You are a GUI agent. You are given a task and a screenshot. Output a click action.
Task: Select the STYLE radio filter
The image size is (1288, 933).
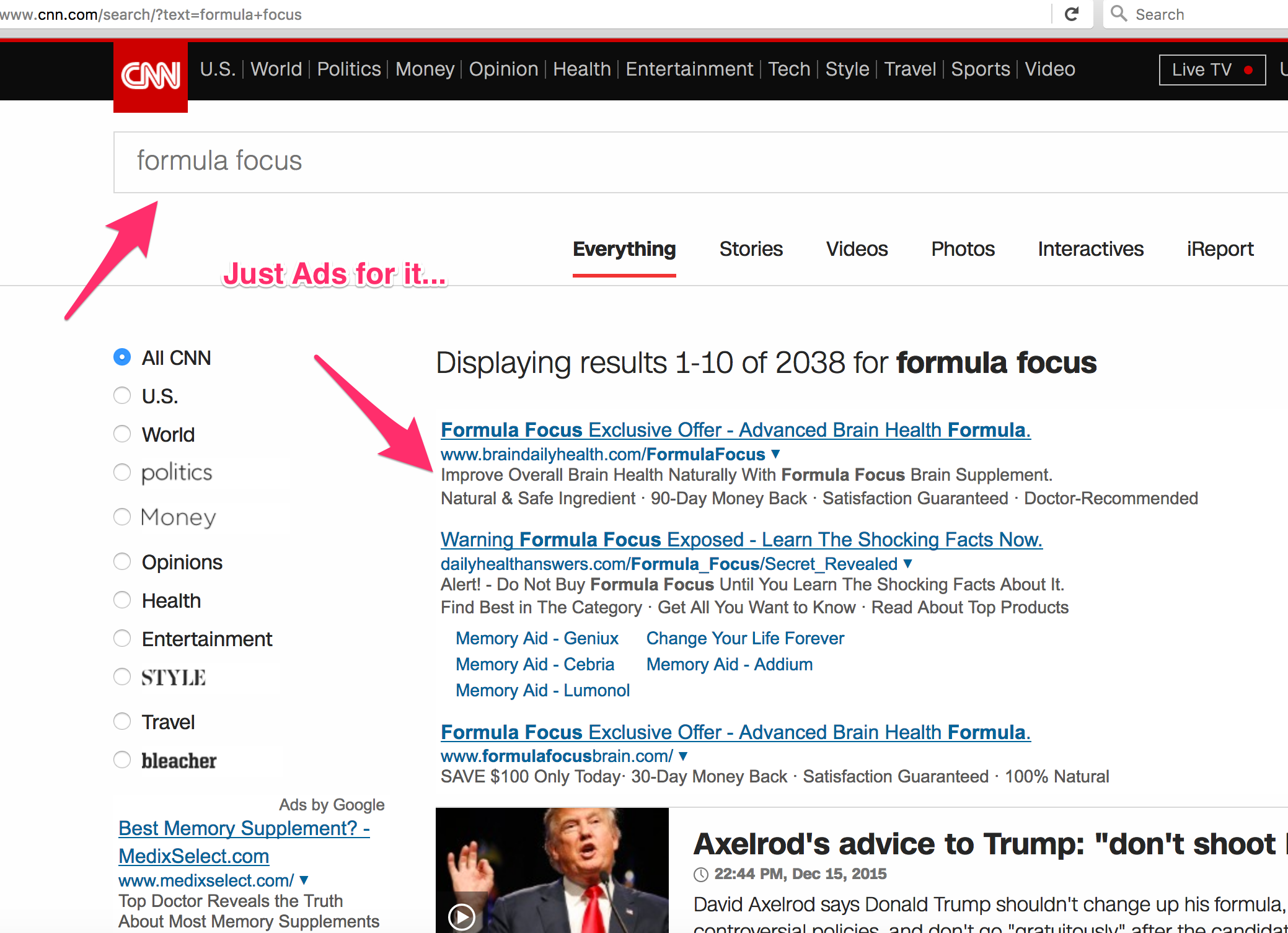(122, 677)
